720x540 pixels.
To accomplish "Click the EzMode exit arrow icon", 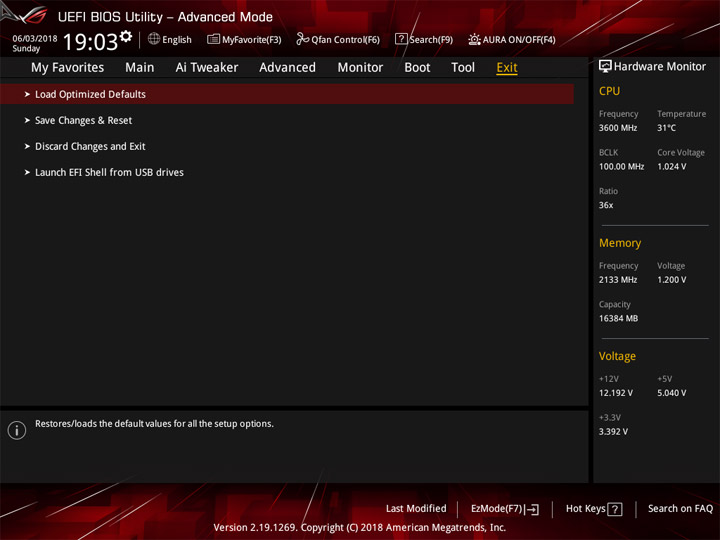I will click(x=532, y=509).
